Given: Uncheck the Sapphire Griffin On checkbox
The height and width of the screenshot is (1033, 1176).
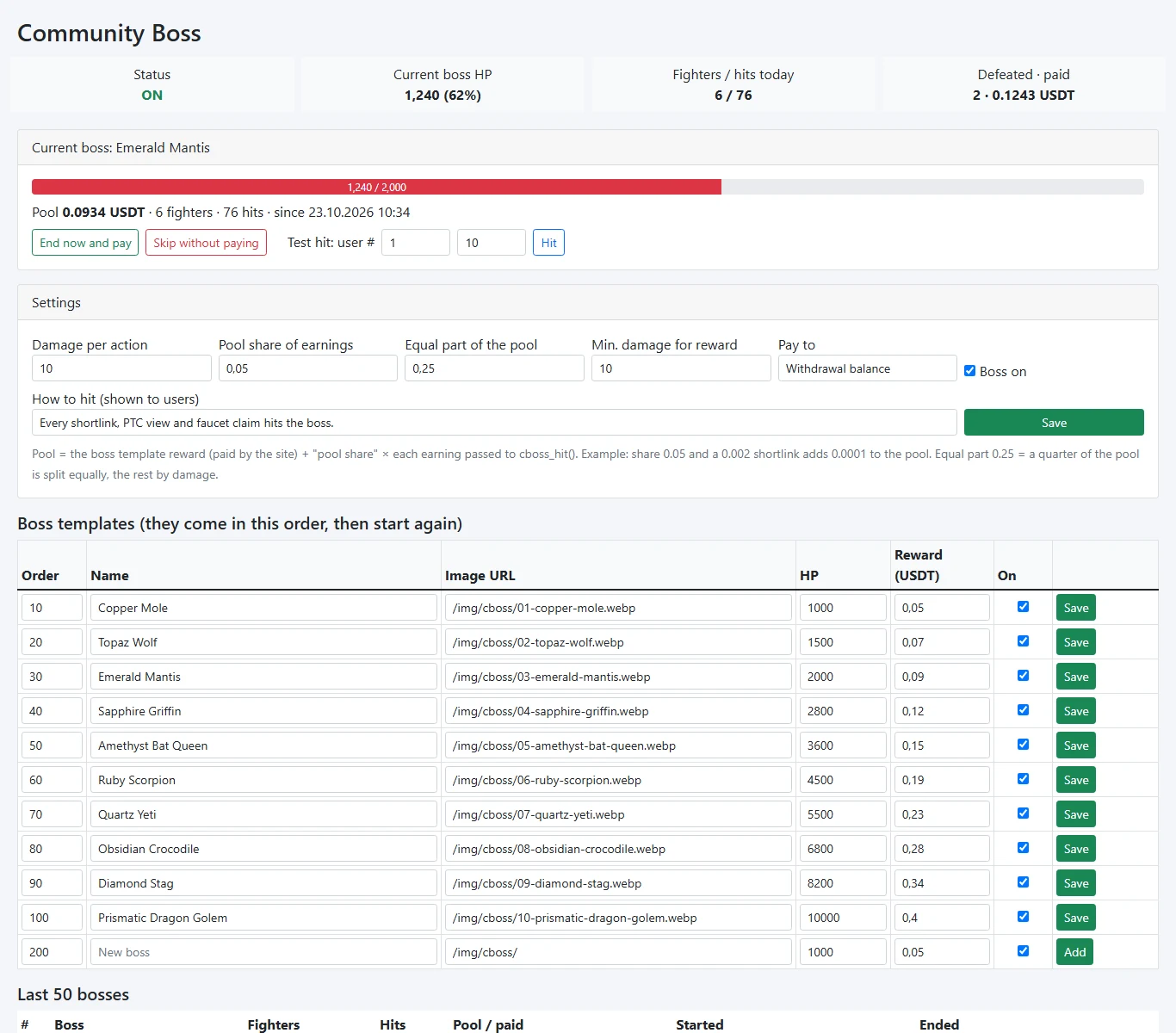Looking at the screenshot, I should tap(1023, 710).
